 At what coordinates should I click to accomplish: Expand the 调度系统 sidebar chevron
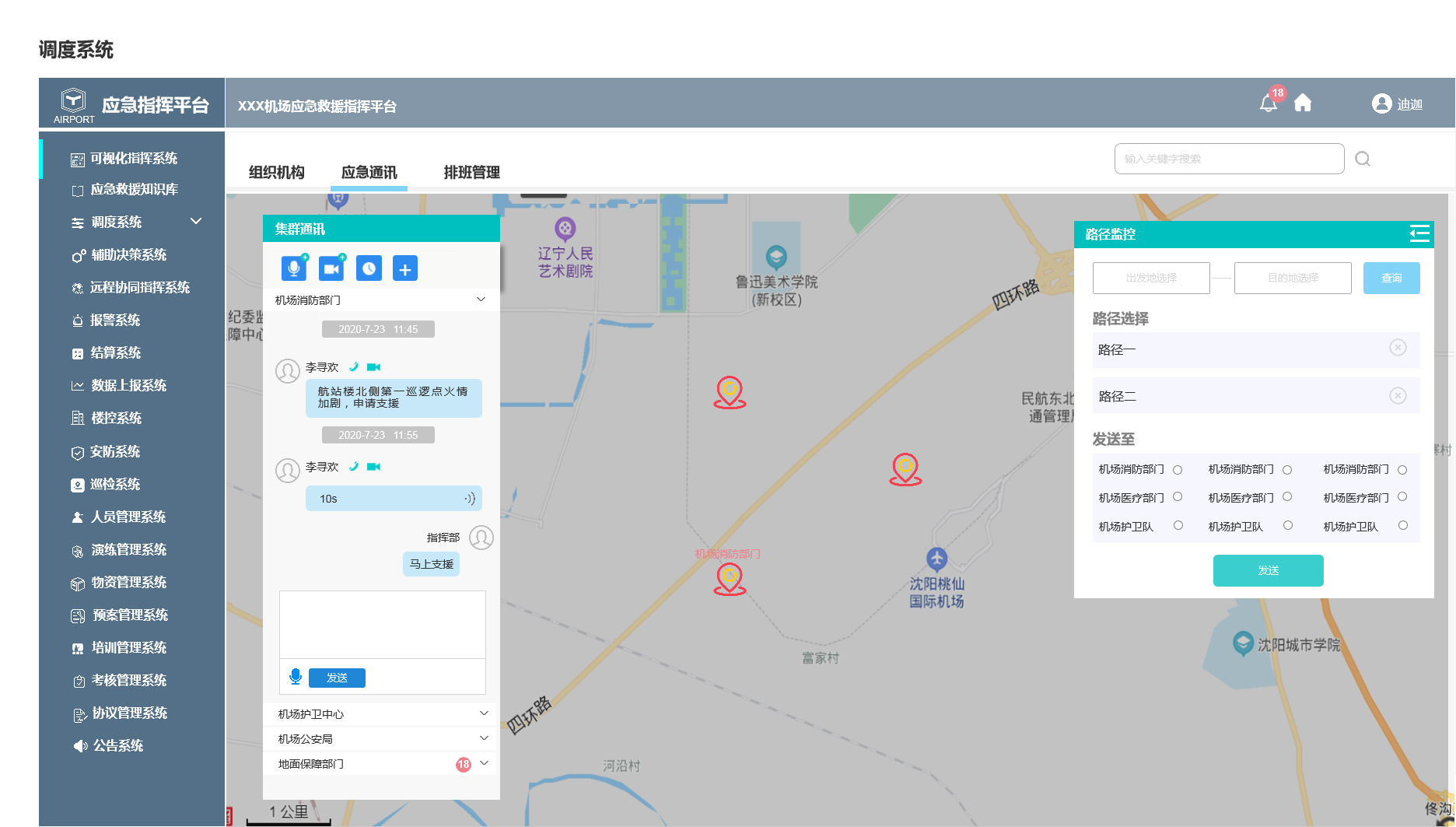click(196, 221)
